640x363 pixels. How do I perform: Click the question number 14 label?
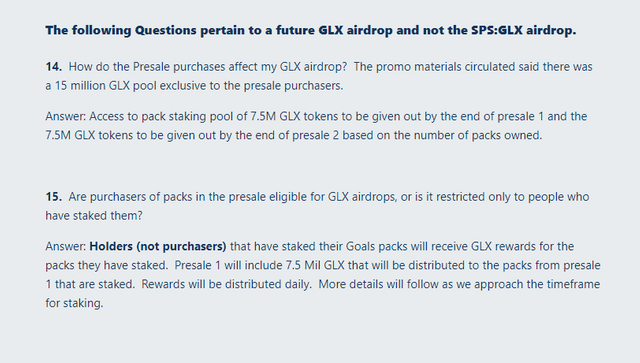pyautogui.click(x=53, y=67)
